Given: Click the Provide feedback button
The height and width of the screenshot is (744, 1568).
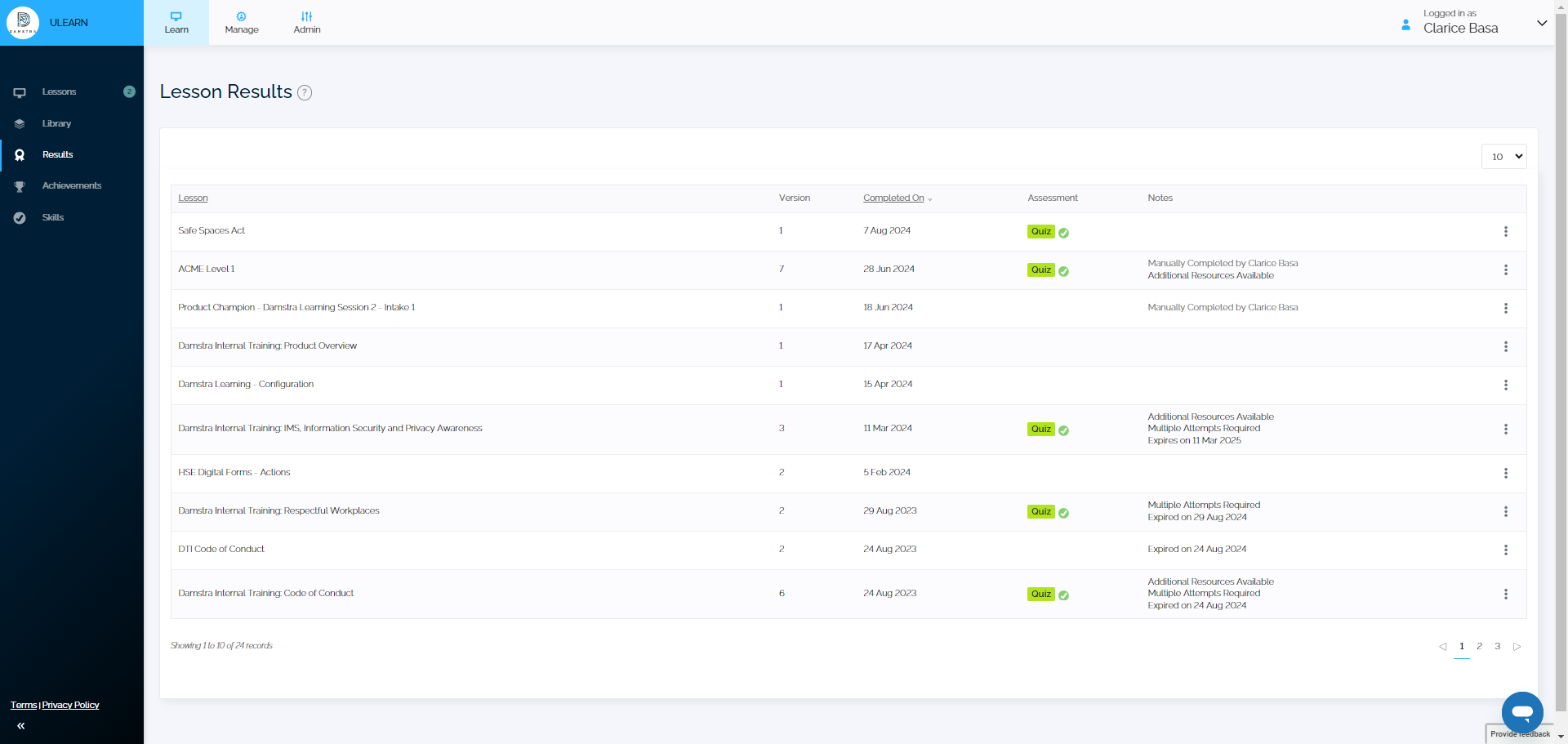Looking at the screenshot, I should tap(1519, 734).
